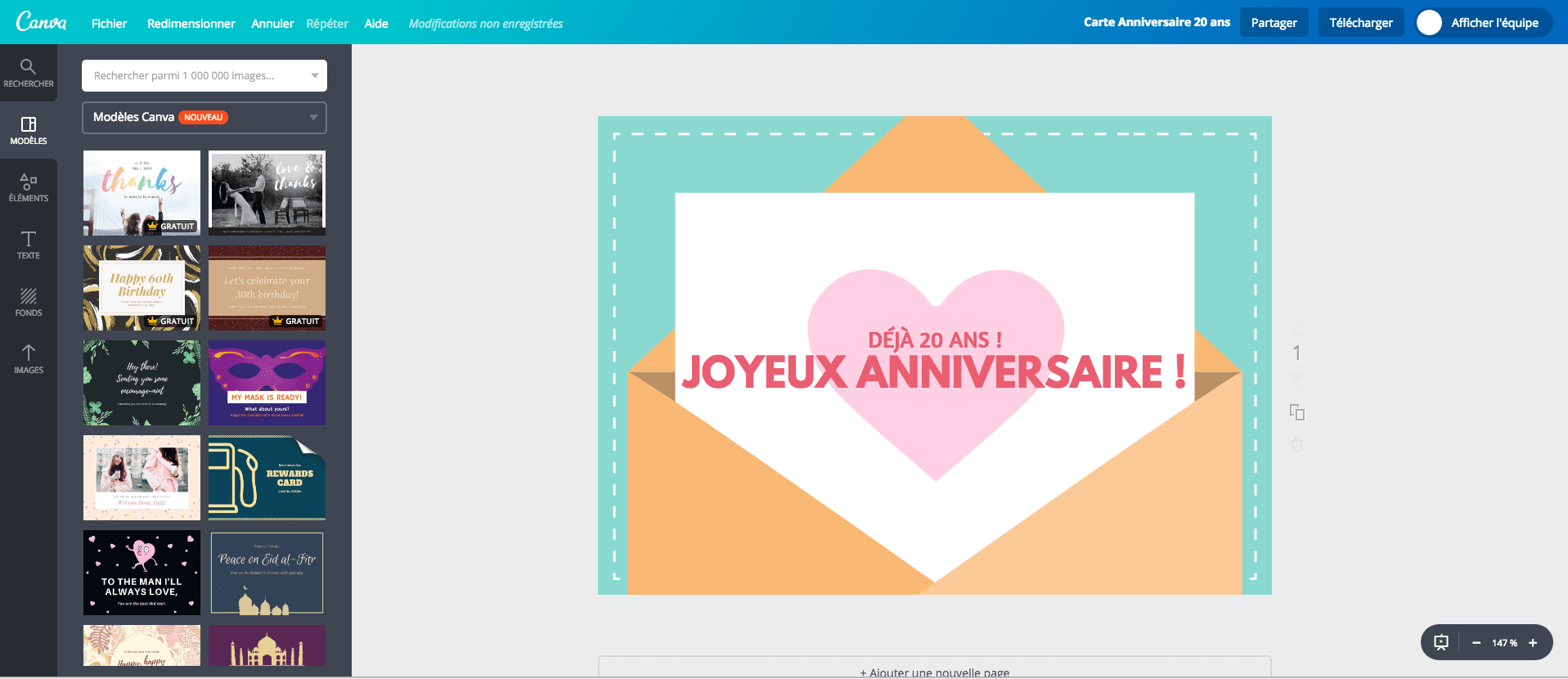Click Afficher l'équipe
The image size is (1568, 679).
(1494, 23)
